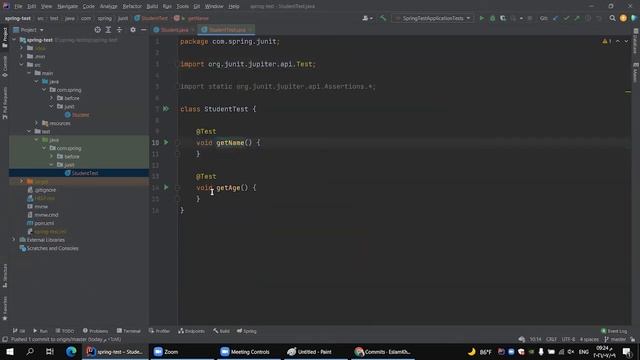Image resolution: width=640 pixels, height=360 pixels.
Task: Open the TODO tool window
Action: [x=65, y=331]
